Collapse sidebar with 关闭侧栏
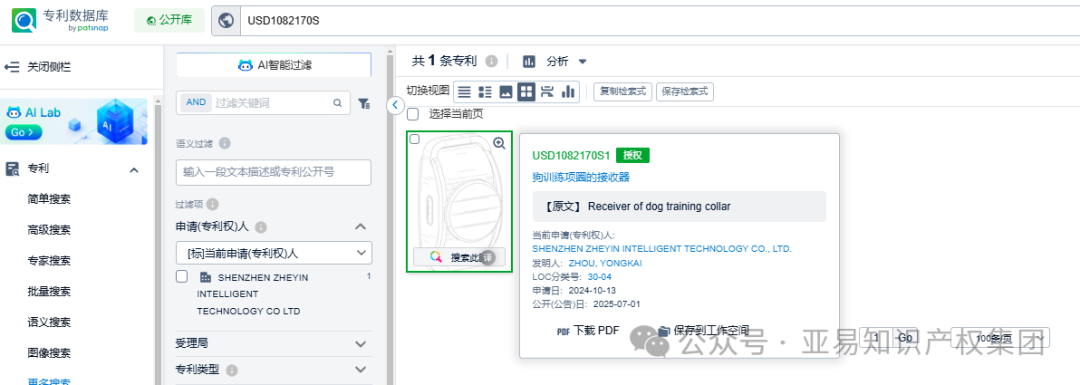The height and width of the screenshot is (385, 1080). pos(38,67)
